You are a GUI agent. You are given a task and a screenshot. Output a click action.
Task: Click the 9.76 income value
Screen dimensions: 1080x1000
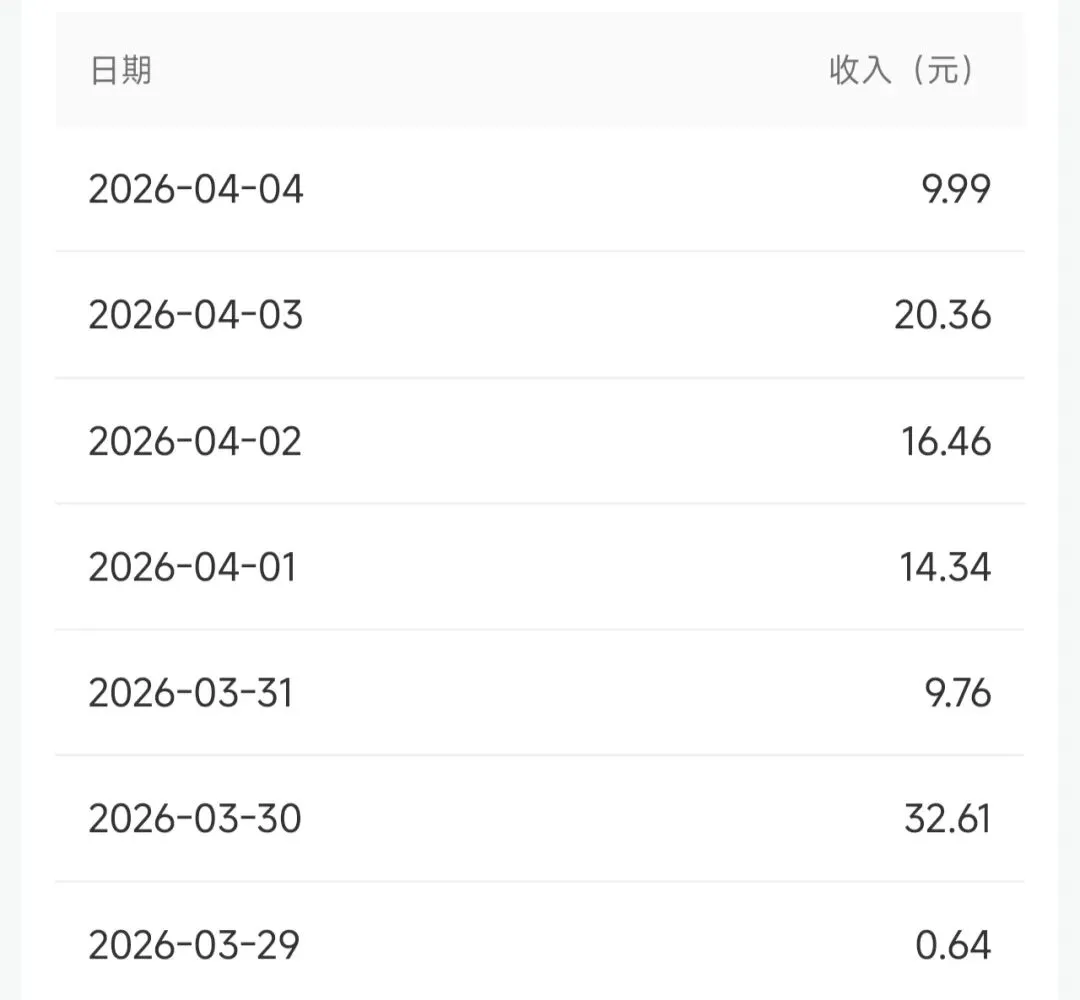(x=957, y=693)
